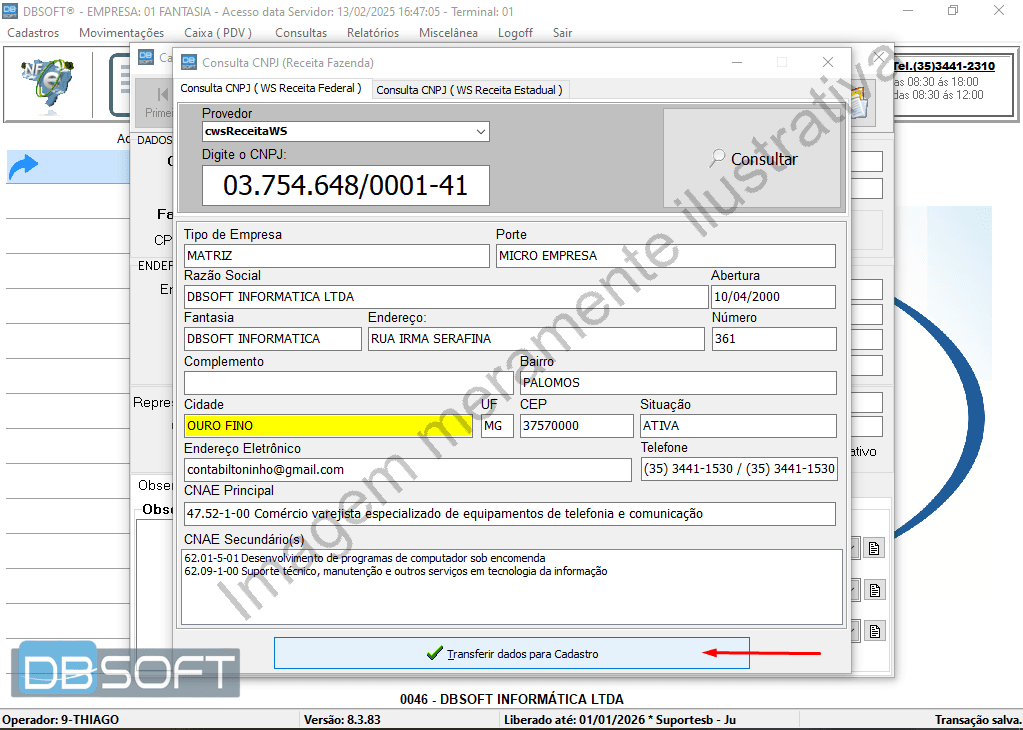The height and width of the screenshot is (730, 1023).
Task: Click the Tel.(35)3441-2310 phone link
Action: 943,66
